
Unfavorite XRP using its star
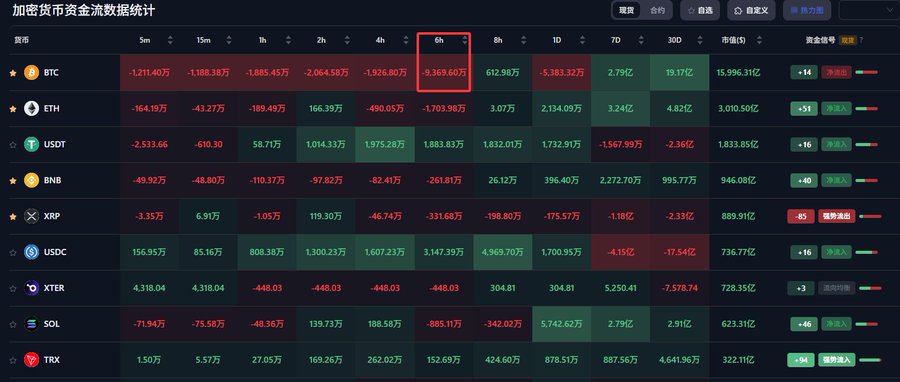[x=13, y=216]
